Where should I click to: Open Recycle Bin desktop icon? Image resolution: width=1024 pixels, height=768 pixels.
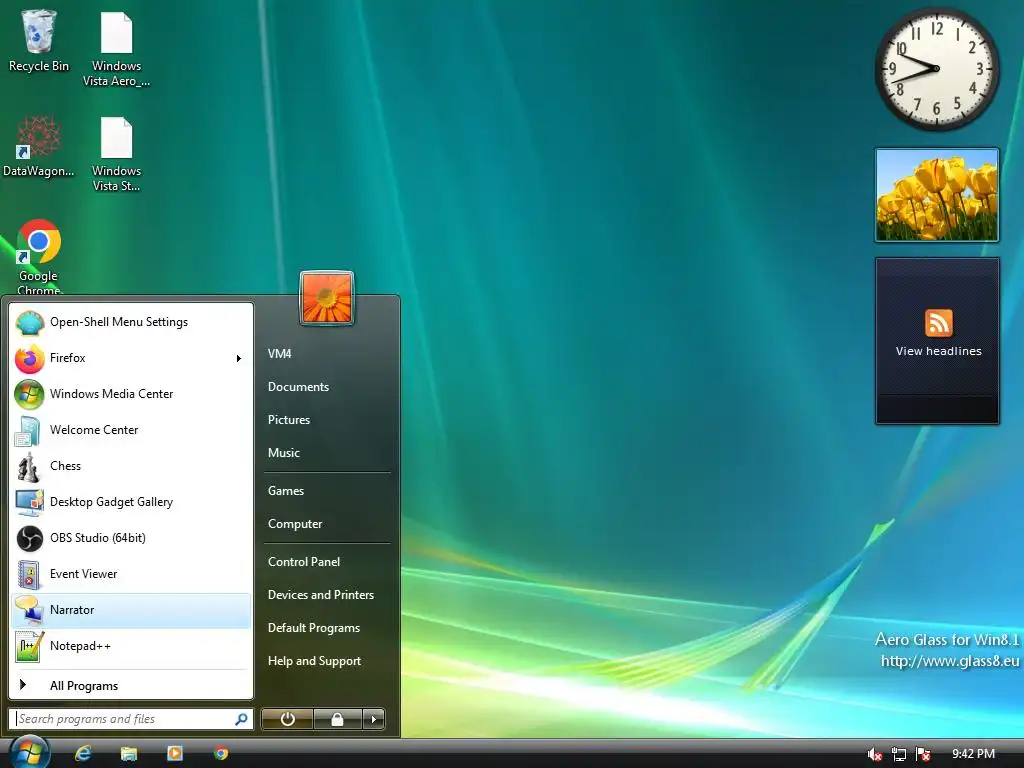coord(39,40)
